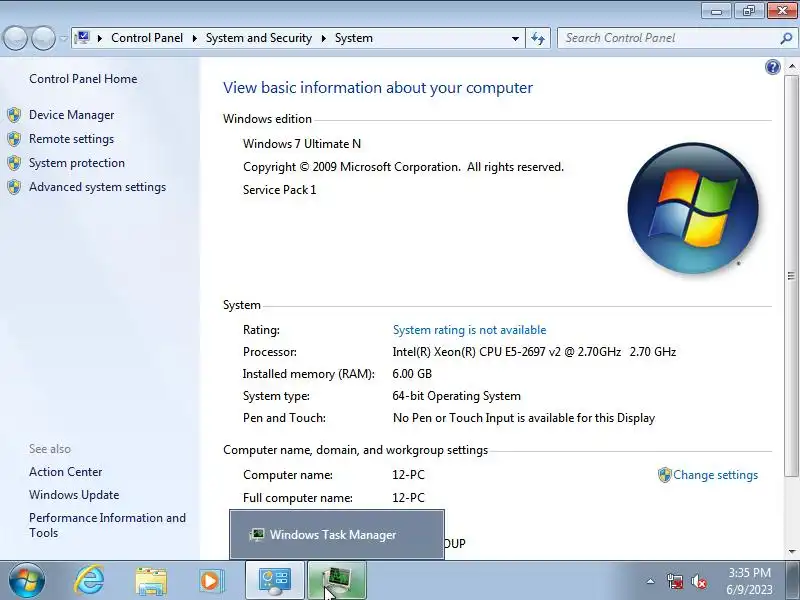
Task: Expand the arrow after System and Security breadcrumb
Action: point(323,38)
